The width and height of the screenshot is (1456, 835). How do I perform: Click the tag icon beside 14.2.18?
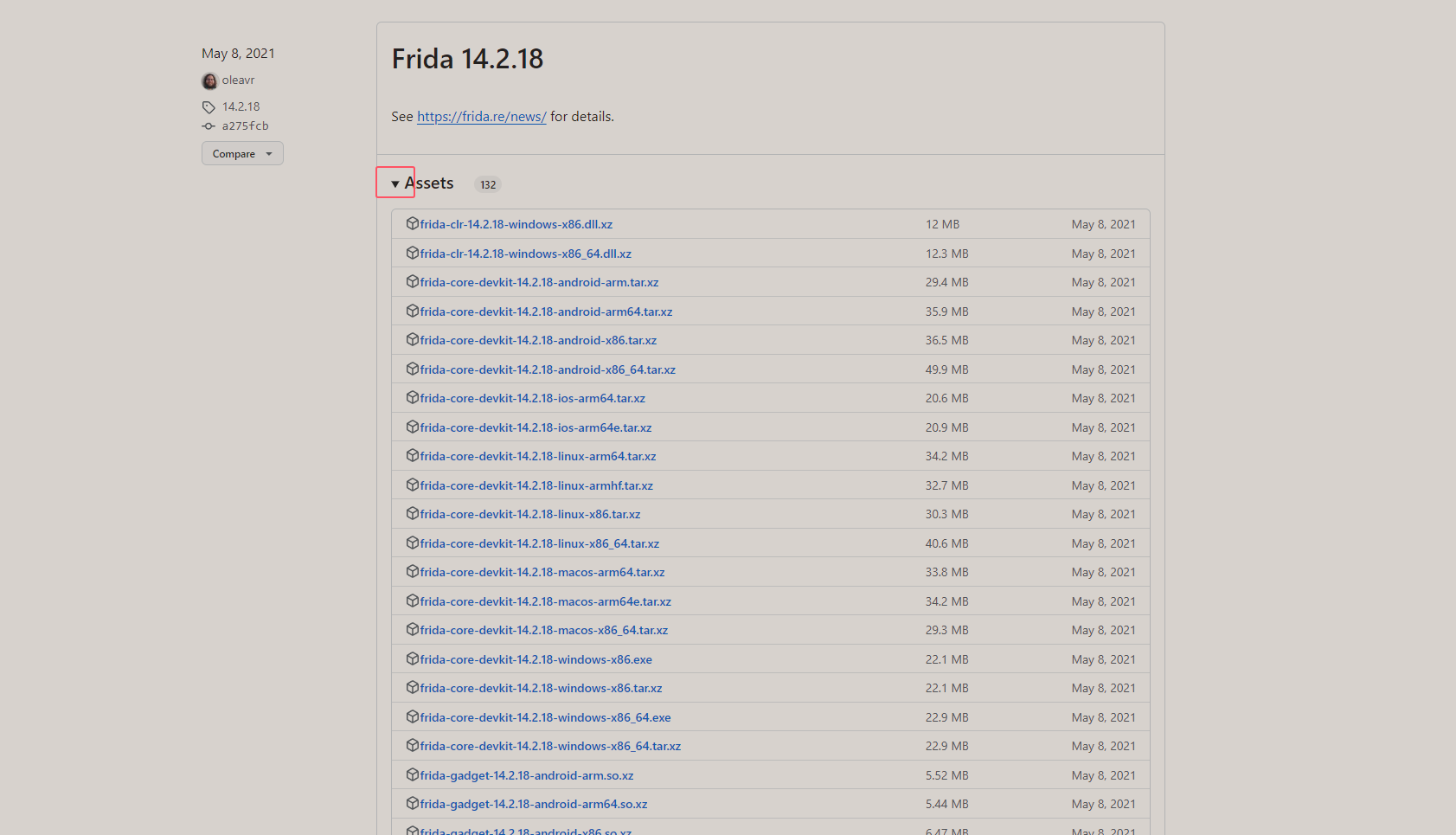(208, 107)
